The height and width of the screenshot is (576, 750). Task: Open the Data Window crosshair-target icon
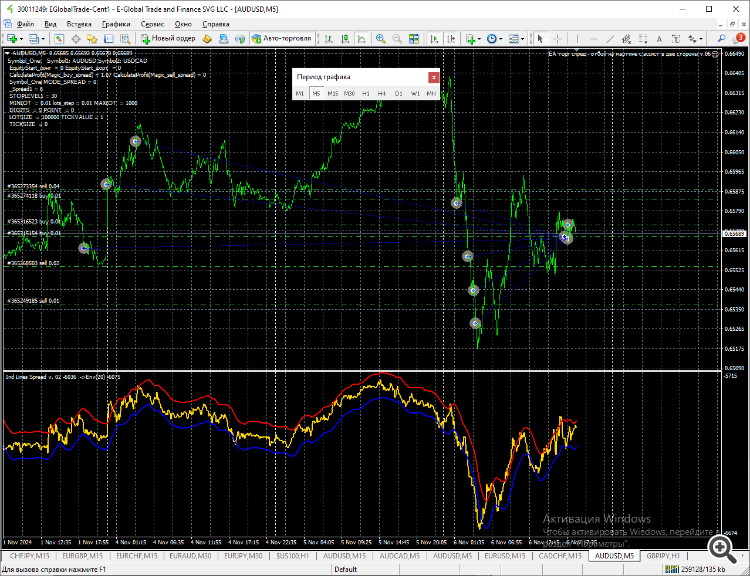pos(76,39)
